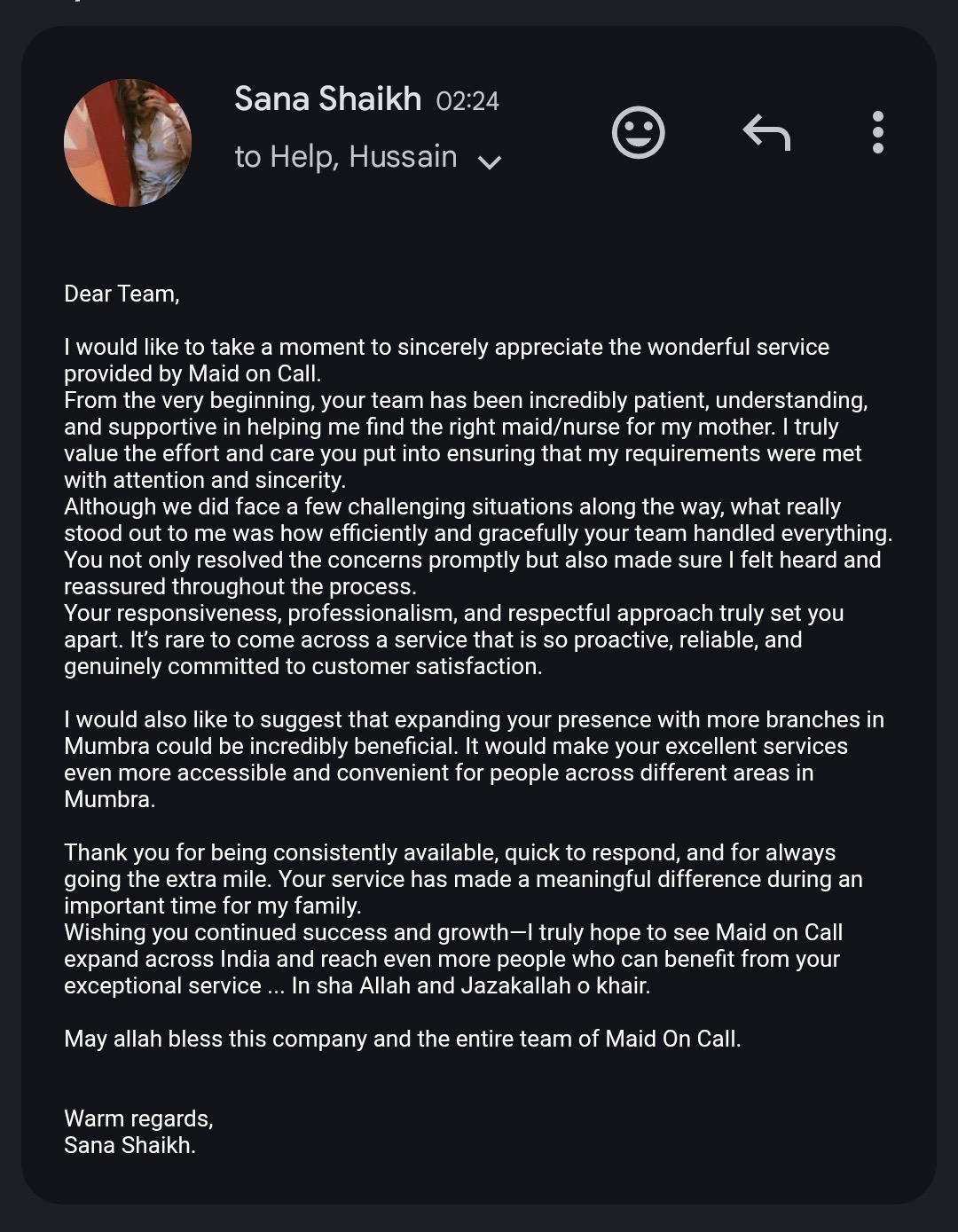Image resolution: width=958 pixels, height=1232 pixels.
Task: Reply to Sana Shaikh's email
Action: pyautogui.click(x=766, y=133)
